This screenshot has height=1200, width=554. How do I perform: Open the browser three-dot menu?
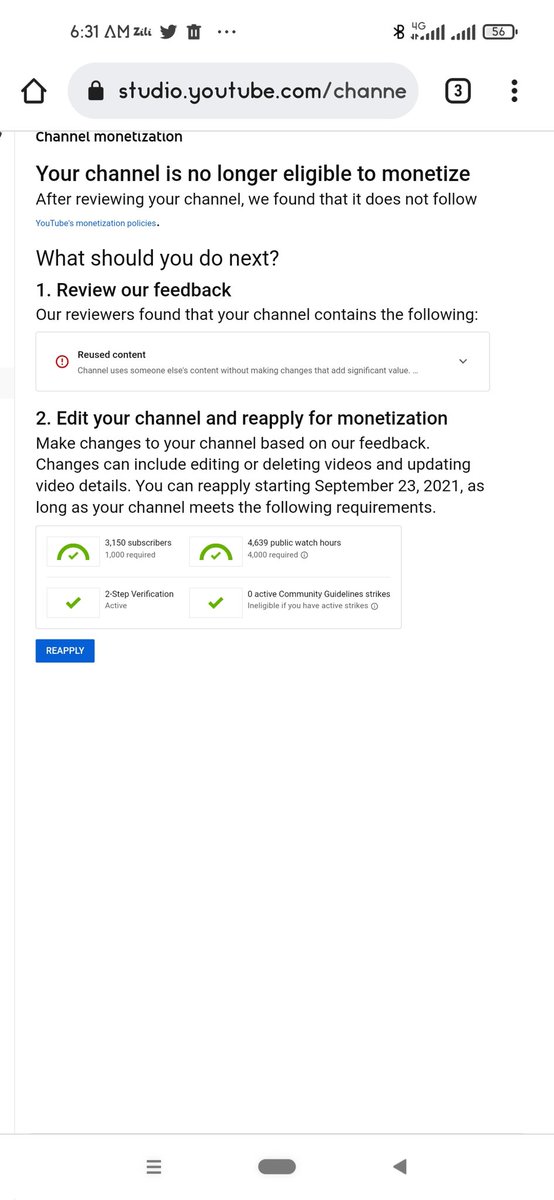[514, 91]
